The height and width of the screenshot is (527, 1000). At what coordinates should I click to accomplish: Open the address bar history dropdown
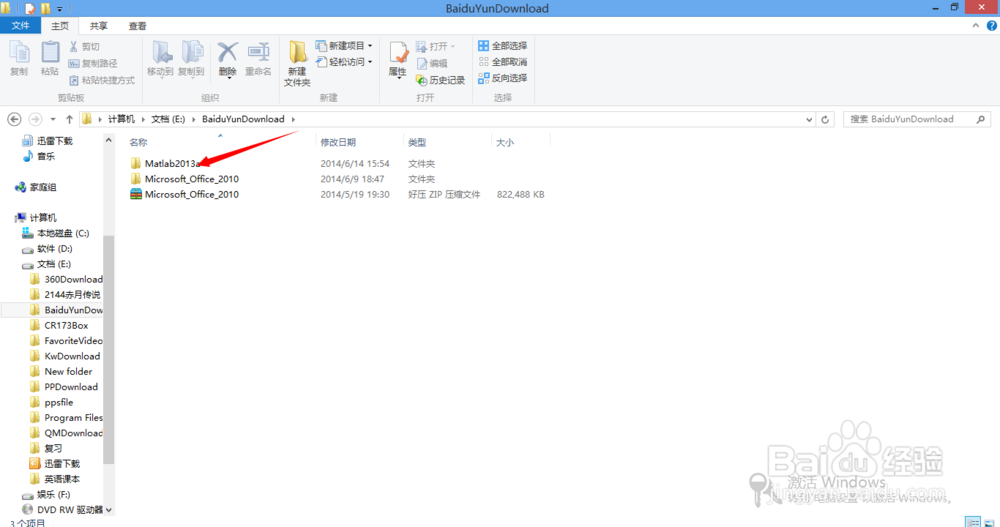click(809, 119)
